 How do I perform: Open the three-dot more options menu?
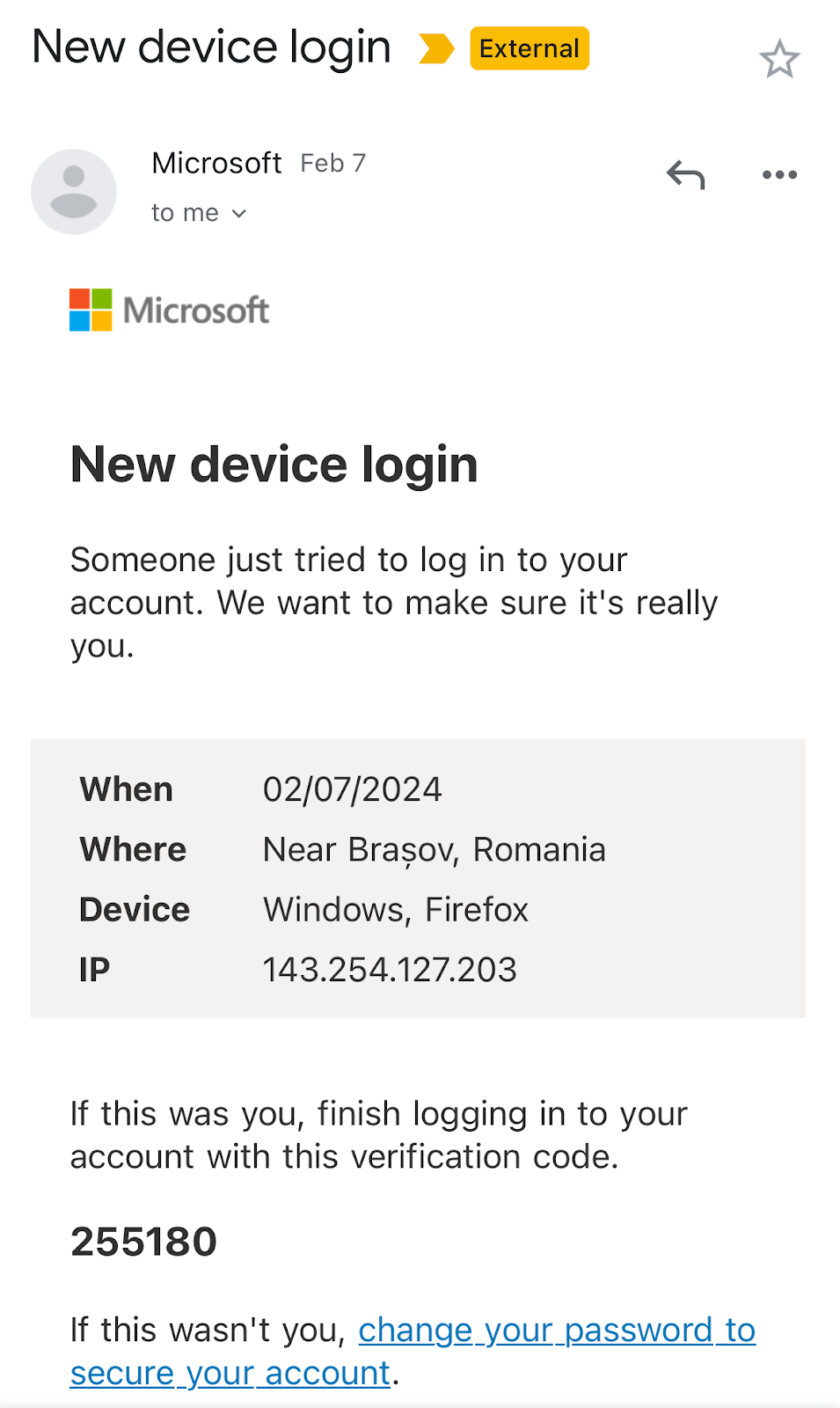click(x=779, y=174)
